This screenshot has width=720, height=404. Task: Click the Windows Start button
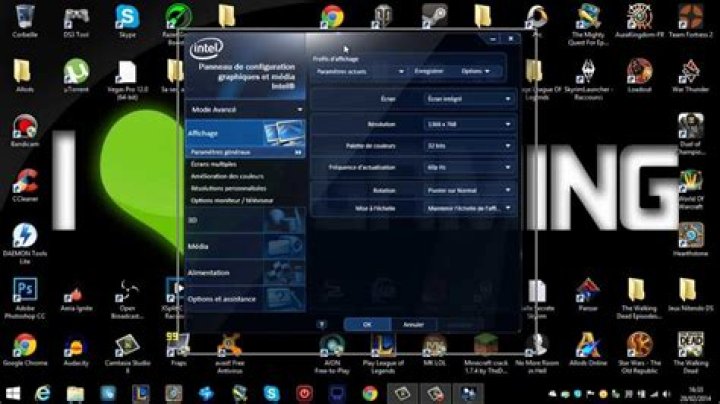13,393
